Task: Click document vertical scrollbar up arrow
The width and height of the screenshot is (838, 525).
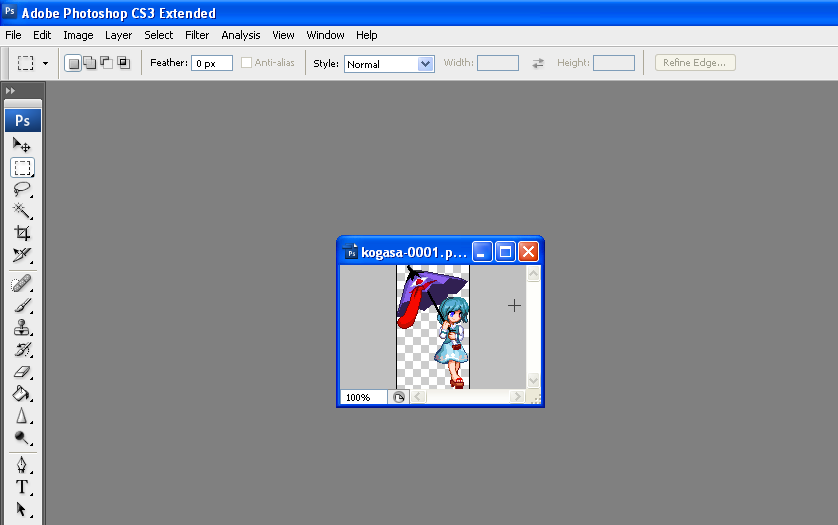Action: (533, 274)
